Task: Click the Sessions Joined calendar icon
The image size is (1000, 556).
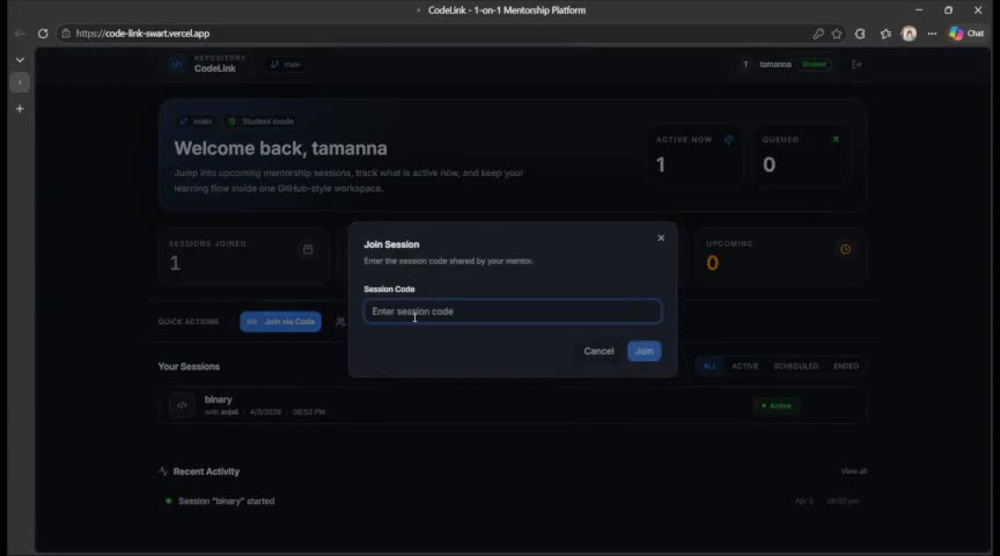Action: (308, 249)
